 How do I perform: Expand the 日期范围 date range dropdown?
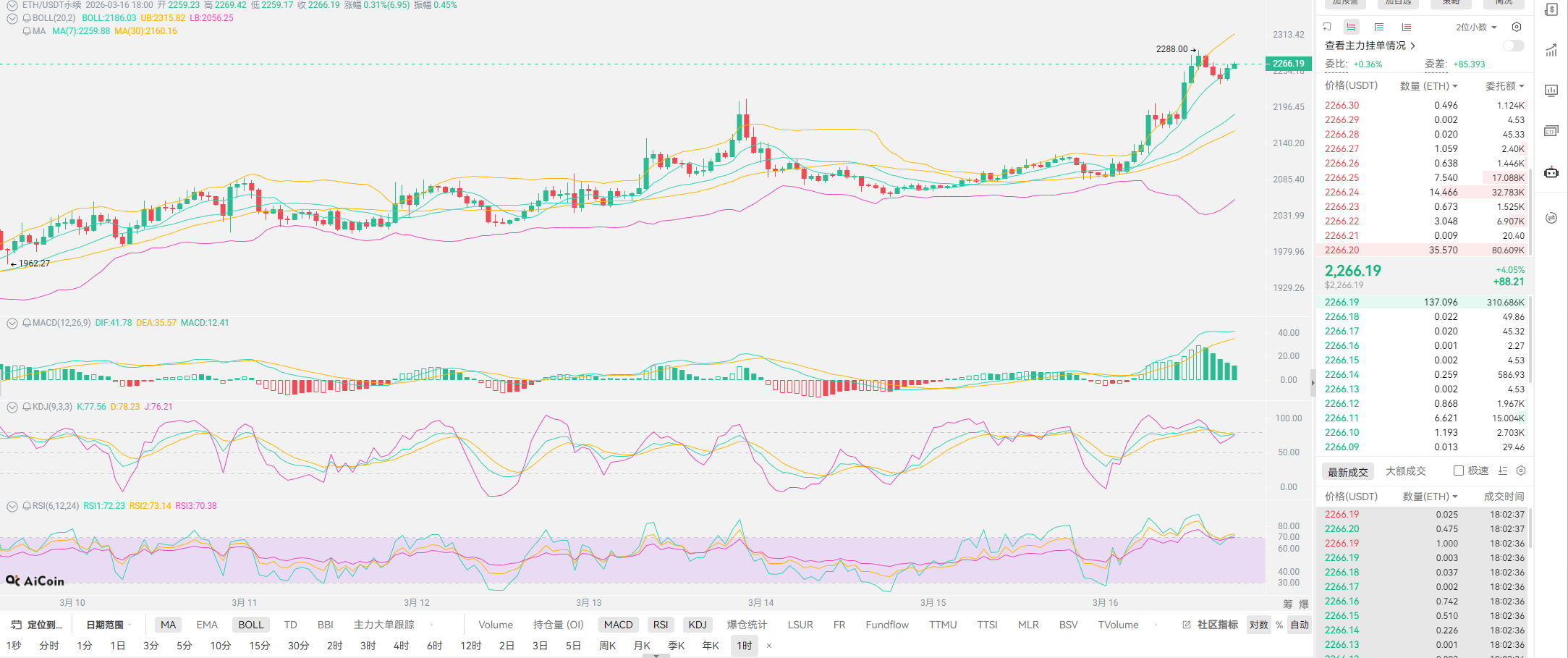tap(109, 625)
